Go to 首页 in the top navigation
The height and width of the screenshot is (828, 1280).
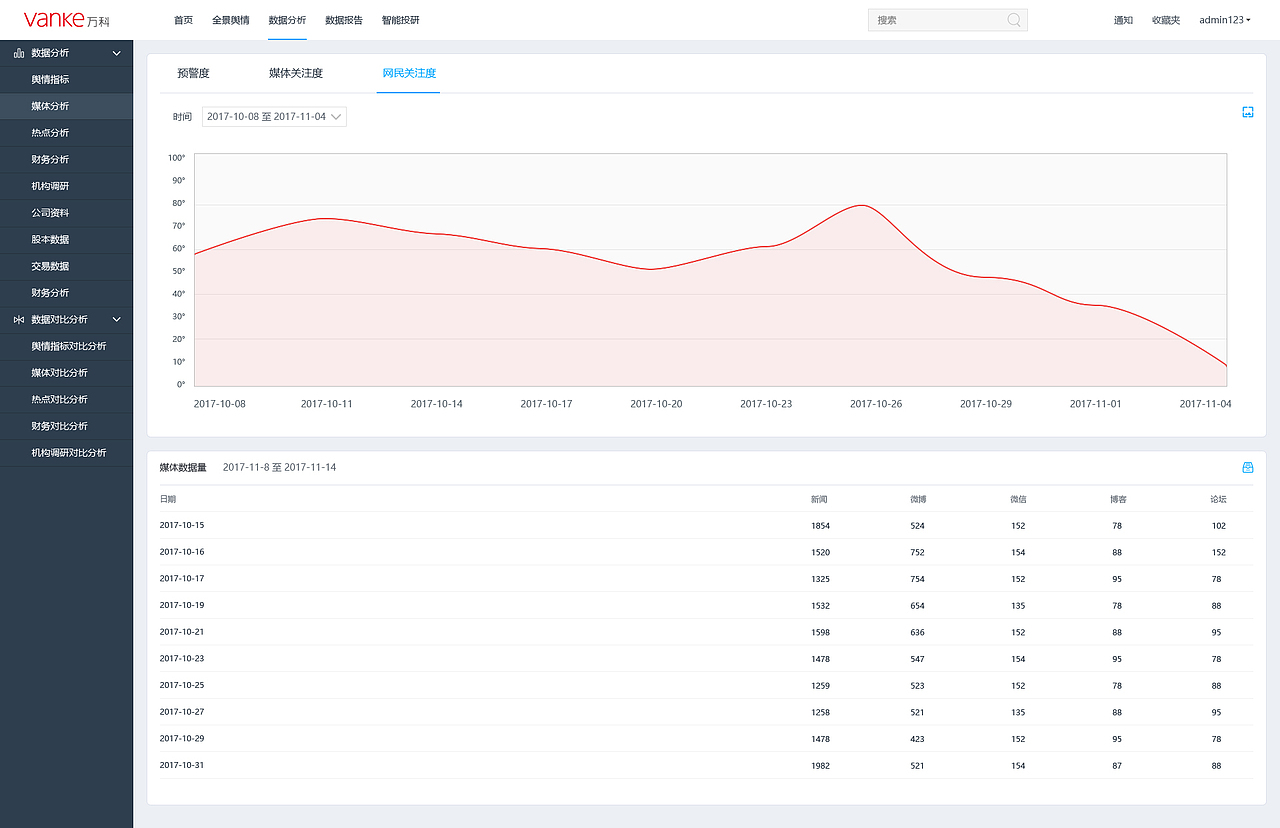point(183,20)
